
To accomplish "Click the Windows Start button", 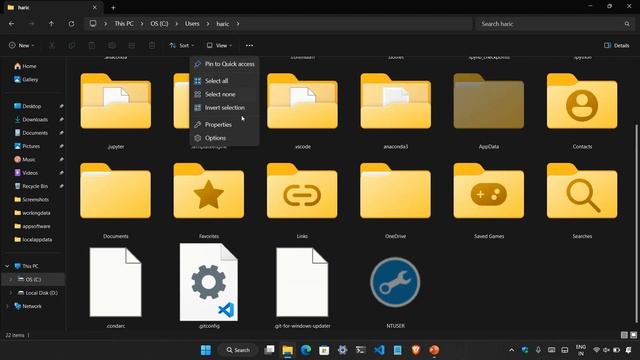I will 206,350.
